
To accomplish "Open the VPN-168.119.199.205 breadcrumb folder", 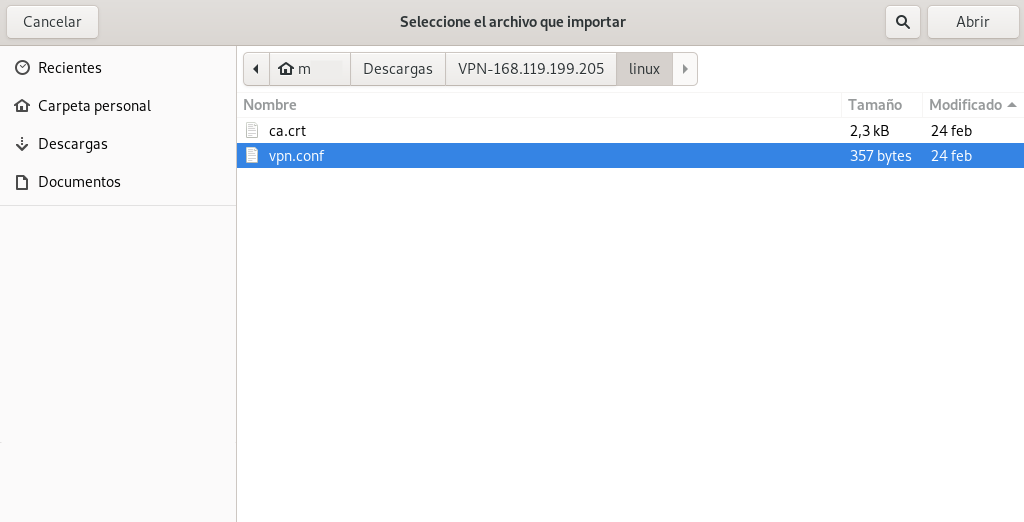I will pyautogui.click(x=531, y=69).
